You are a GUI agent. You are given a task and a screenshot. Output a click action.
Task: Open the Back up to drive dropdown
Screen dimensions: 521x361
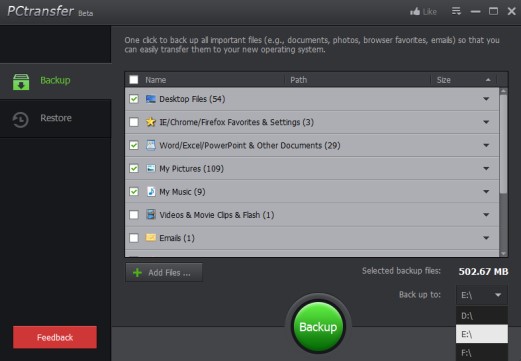click(x=482, y=295)
